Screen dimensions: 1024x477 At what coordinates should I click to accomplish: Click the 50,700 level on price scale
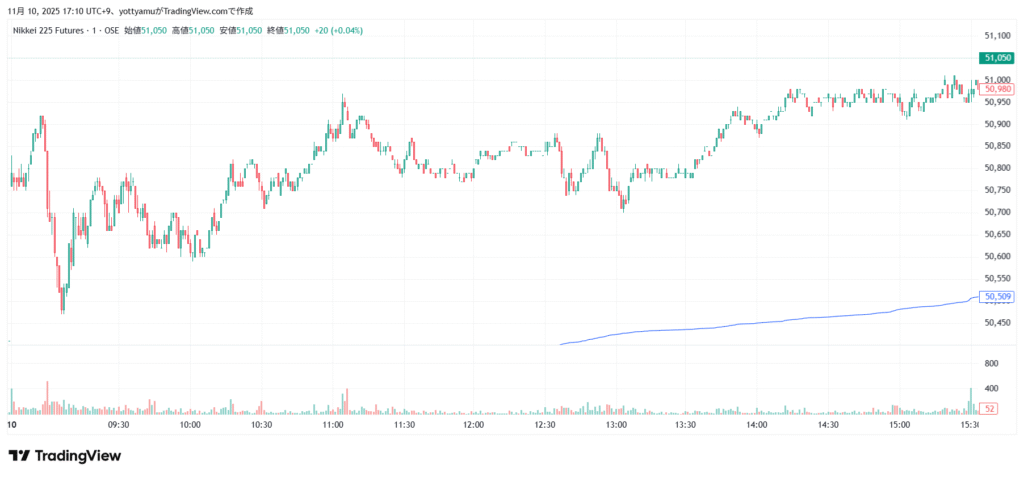point(996,212)
